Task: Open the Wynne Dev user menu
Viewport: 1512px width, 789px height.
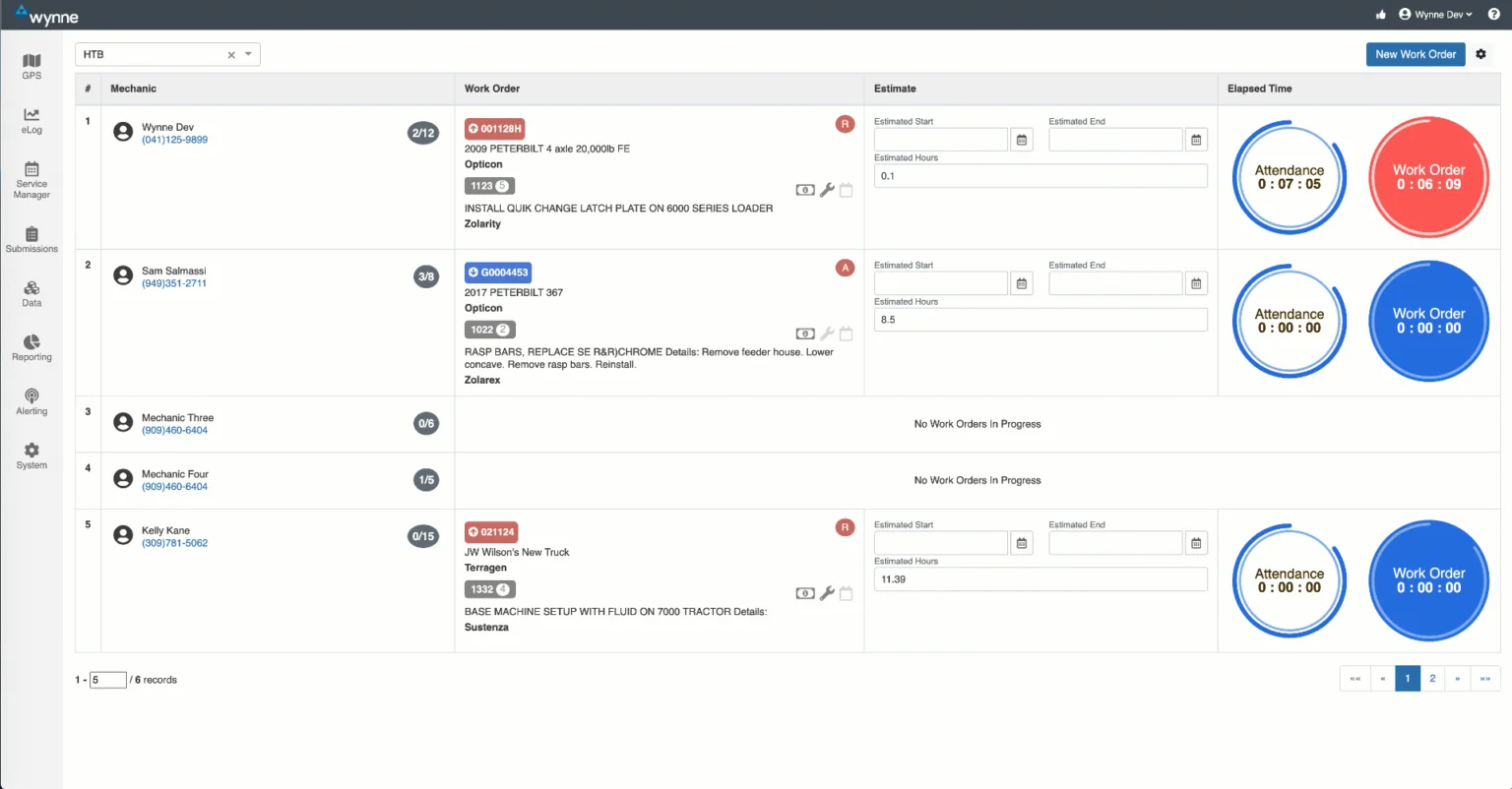Action: click(x=1436, y=15)
